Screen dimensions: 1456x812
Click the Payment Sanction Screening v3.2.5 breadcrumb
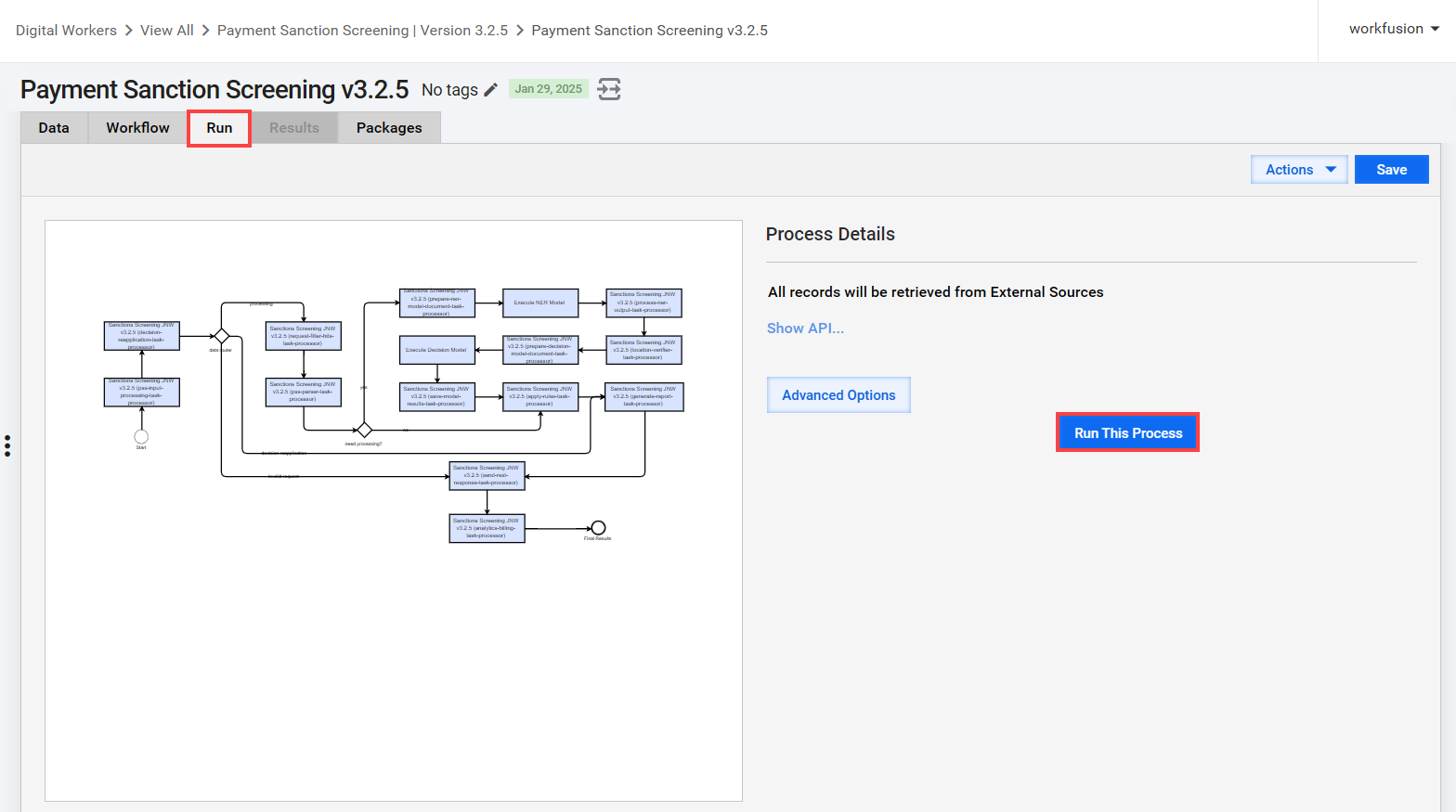(x=649, y=31)
